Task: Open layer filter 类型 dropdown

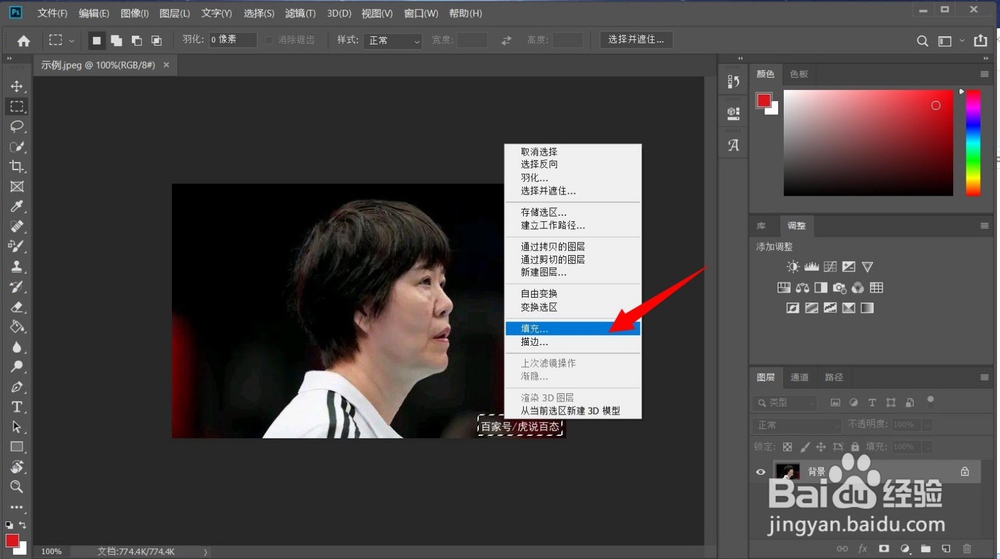Action: 784,403
